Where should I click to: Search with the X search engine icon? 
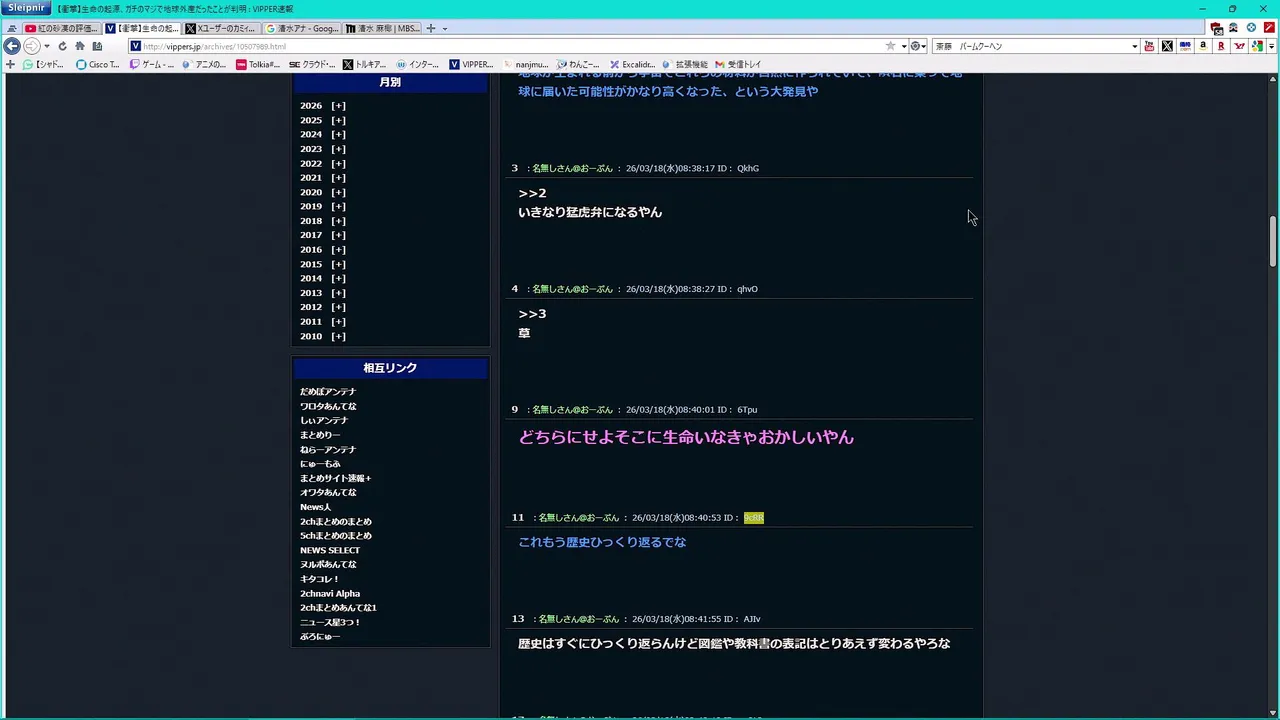coord(1167,46)
